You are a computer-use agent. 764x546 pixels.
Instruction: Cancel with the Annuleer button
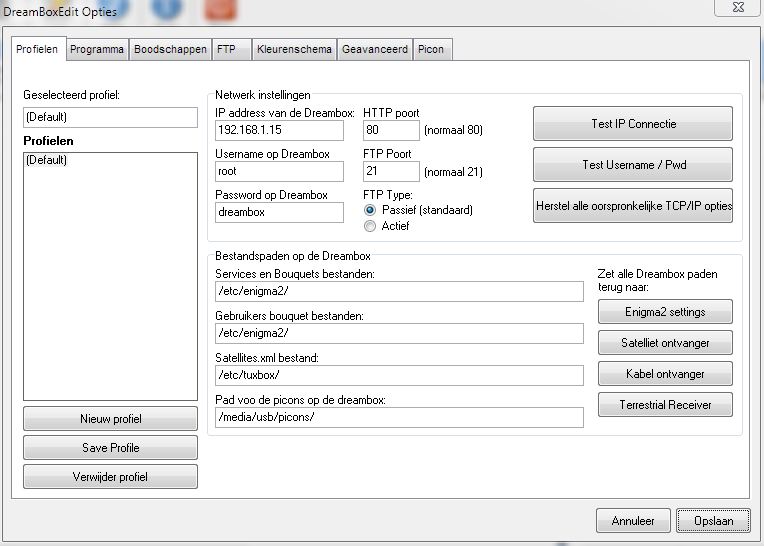633,521
